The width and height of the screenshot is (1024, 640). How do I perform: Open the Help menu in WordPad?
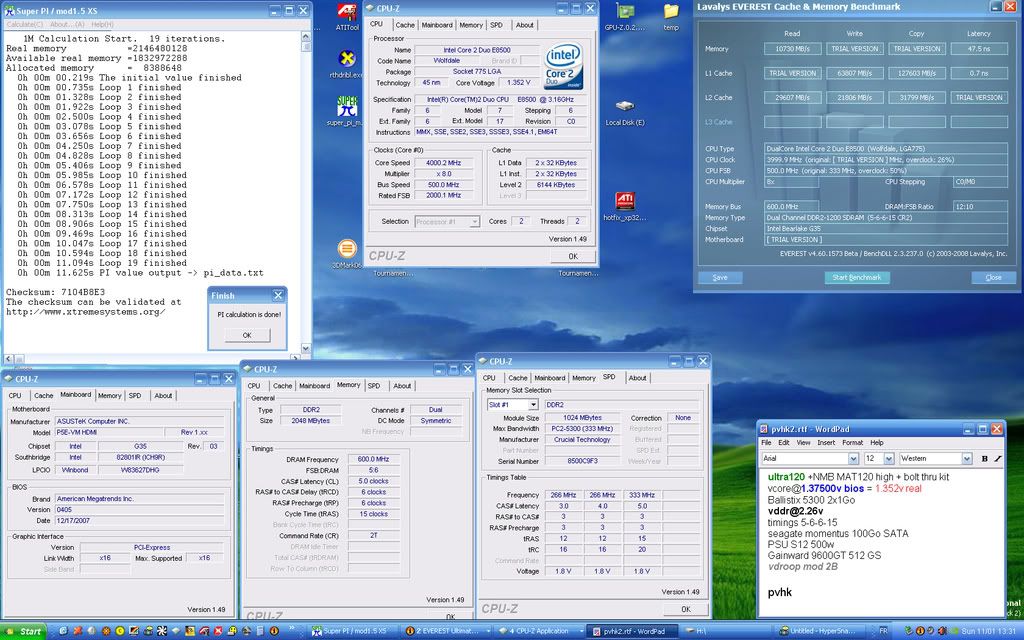click(x=876, y=443)
